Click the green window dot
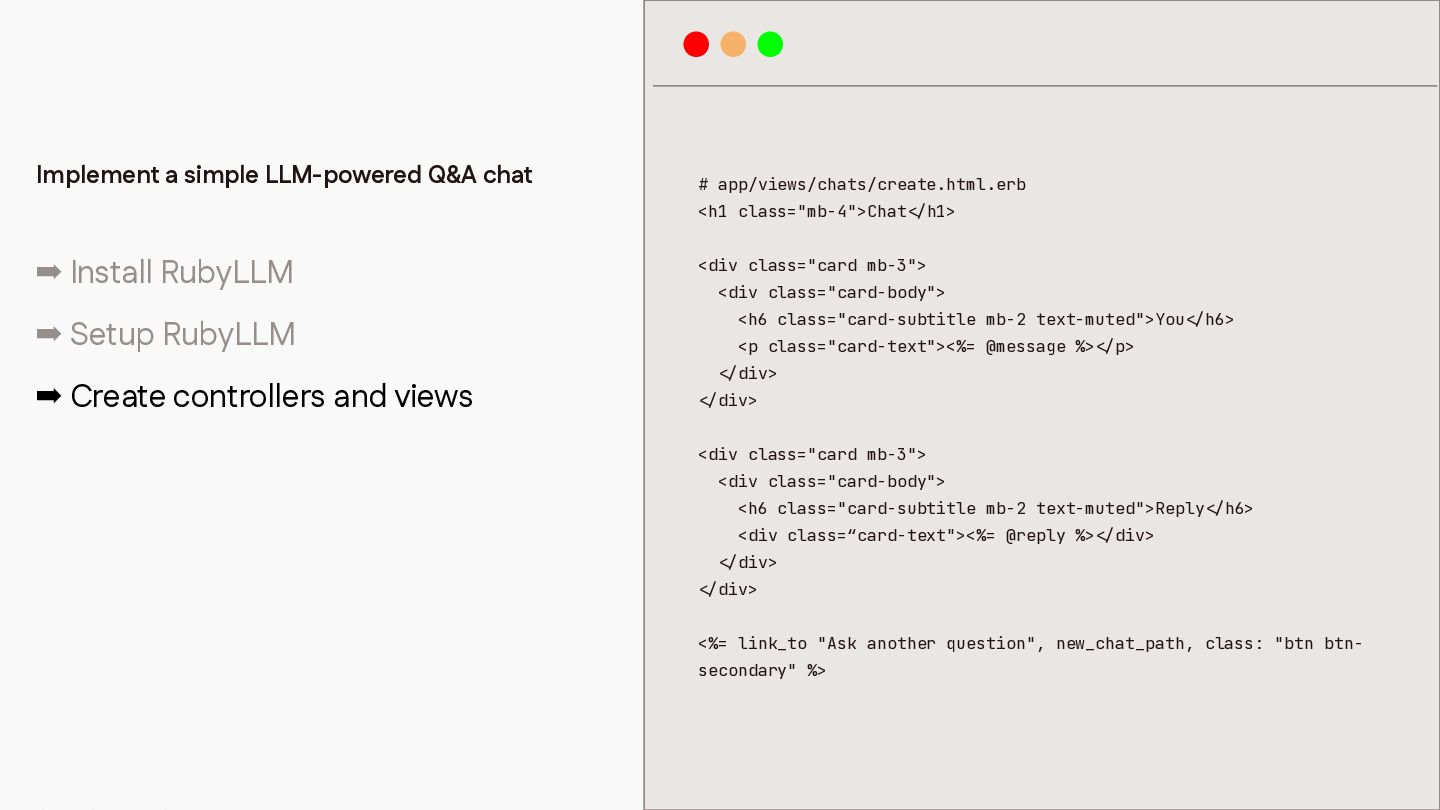This screenshot has height=810, width=1440. (770, 44)
